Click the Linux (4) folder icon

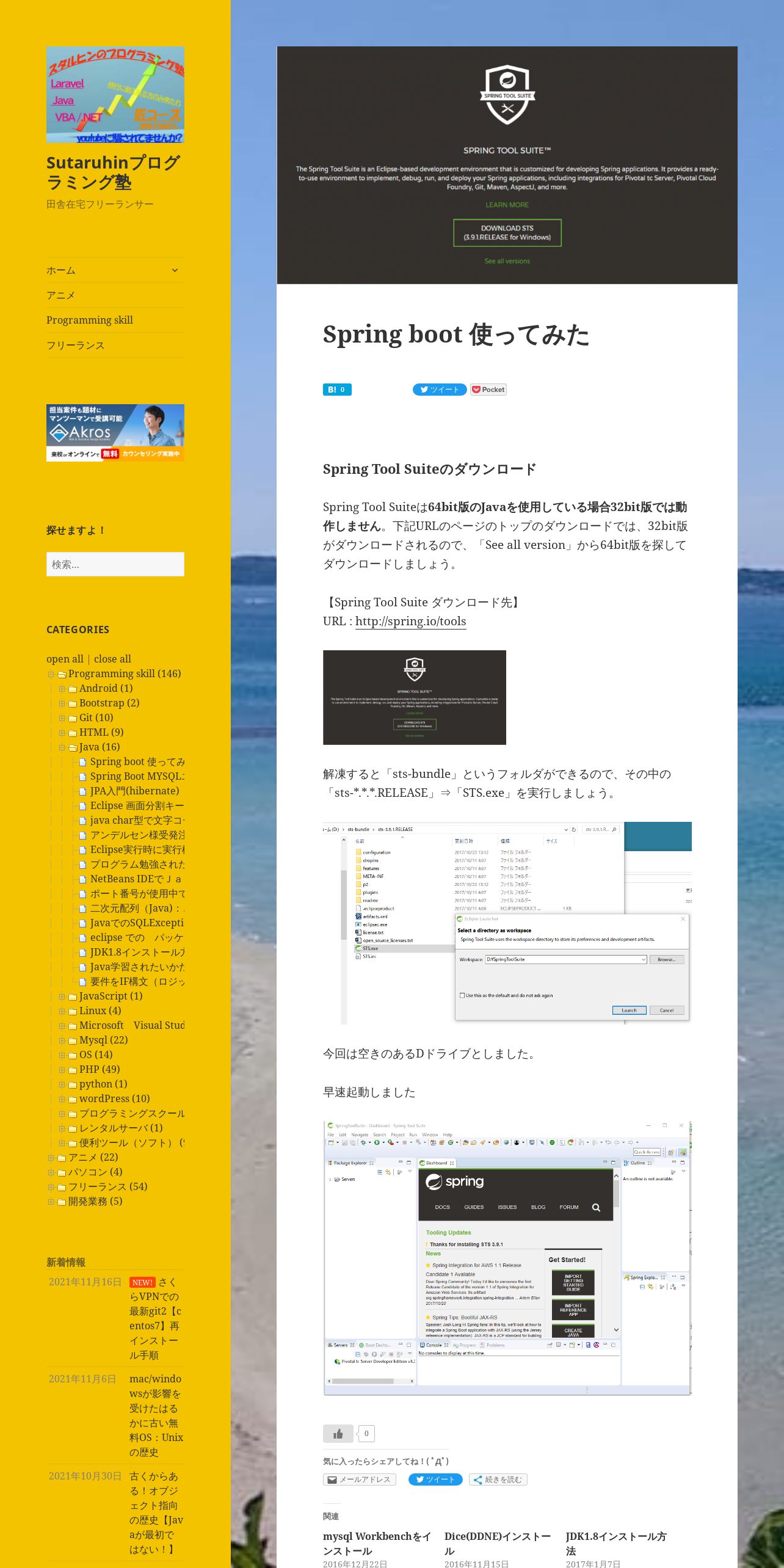point(73,1012)
